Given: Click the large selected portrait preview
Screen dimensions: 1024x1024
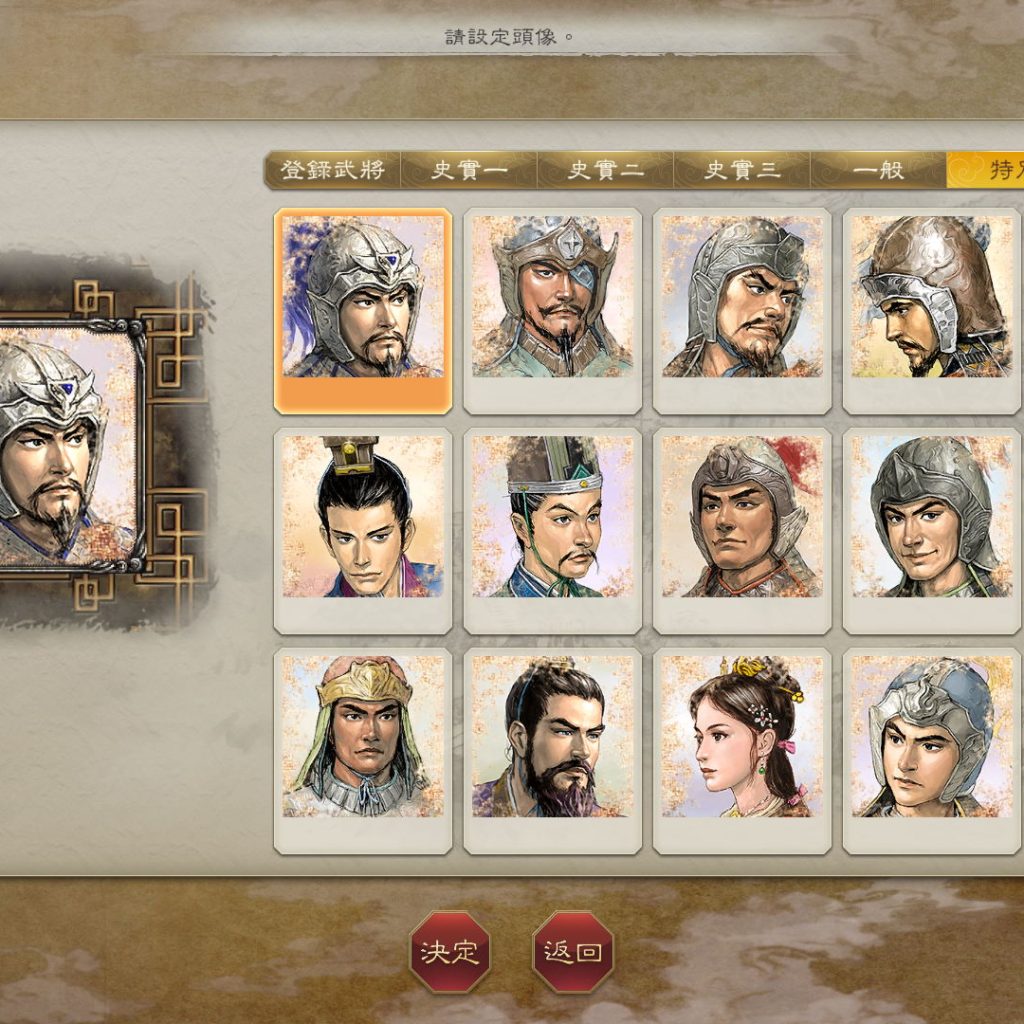Looking at the screenshot, I should tap(69, 446).
